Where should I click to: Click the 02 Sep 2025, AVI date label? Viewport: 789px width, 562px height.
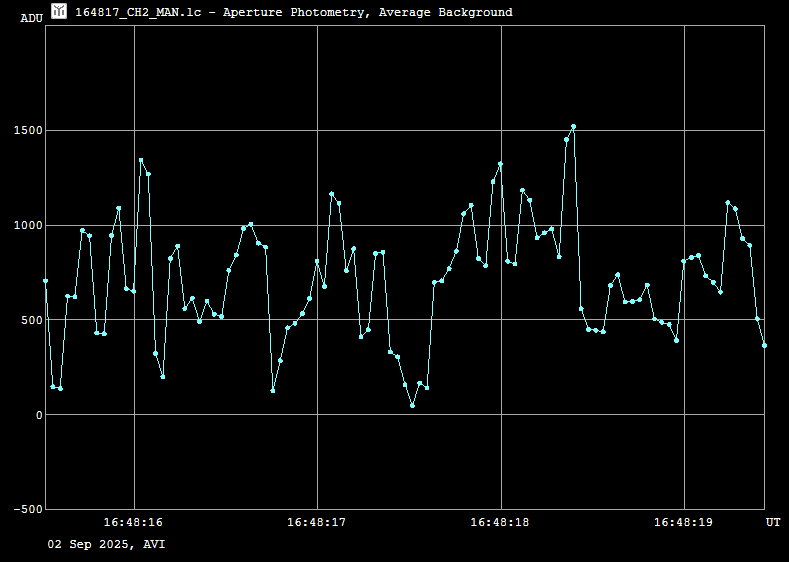click(x=107, y=544)
